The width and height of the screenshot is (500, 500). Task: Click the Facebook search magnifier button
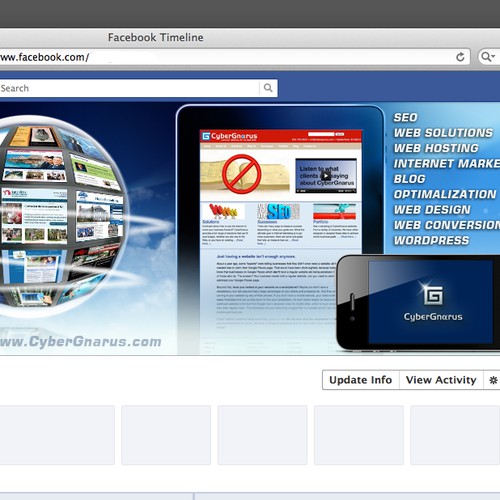268,88
